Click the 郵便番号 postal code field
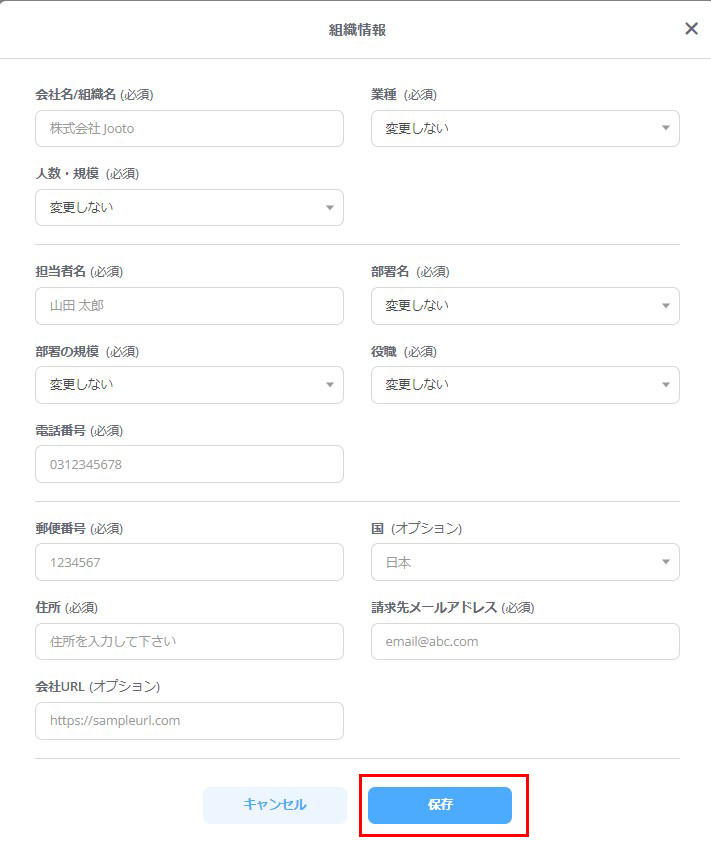This screenshot has height=854, width=711. click(x=189, y=562)
